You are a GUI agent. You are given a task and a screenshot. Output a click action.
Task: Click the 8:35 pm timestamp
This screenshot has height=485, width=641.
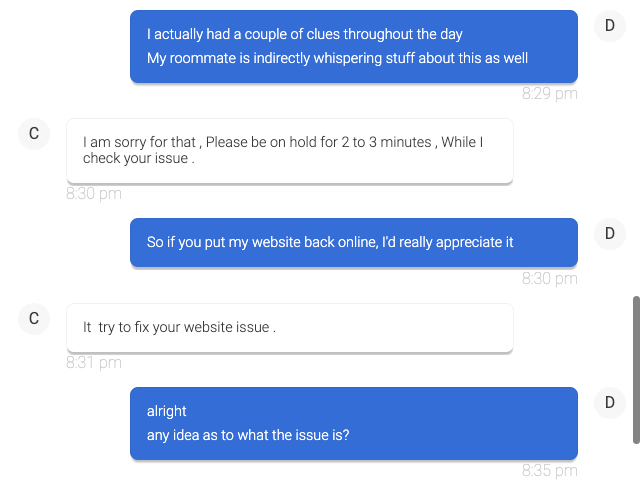549,470
